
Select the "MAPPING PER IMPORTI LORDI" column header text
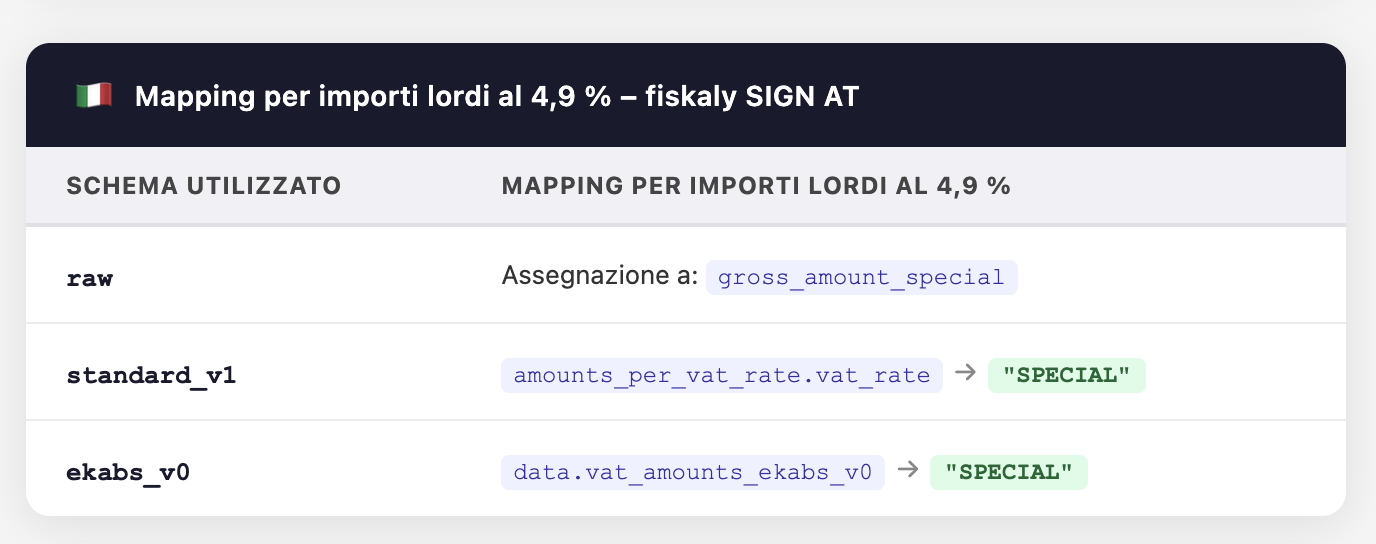click(x=716, y=186)
